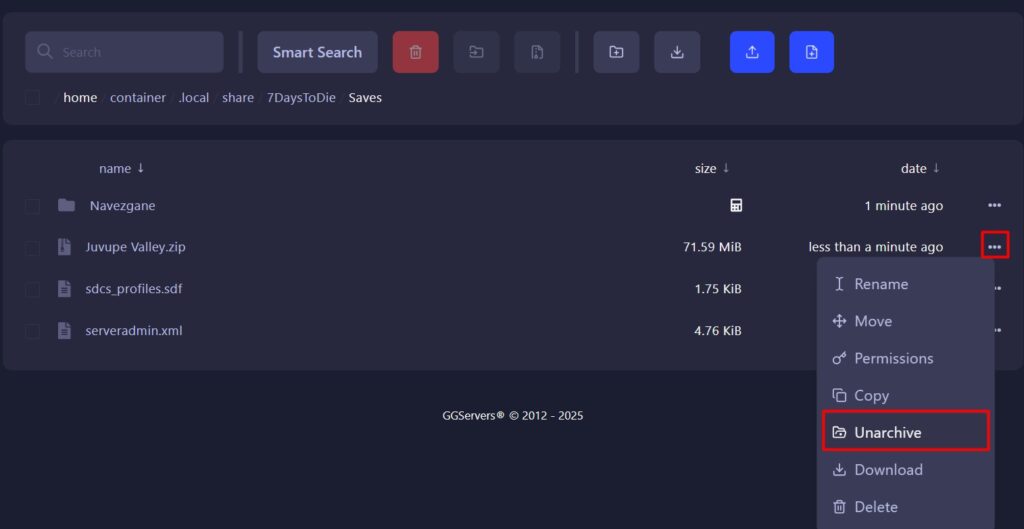Click the gray download toolbar icon
Viewport: 1024px width, 529px height.
677,52
